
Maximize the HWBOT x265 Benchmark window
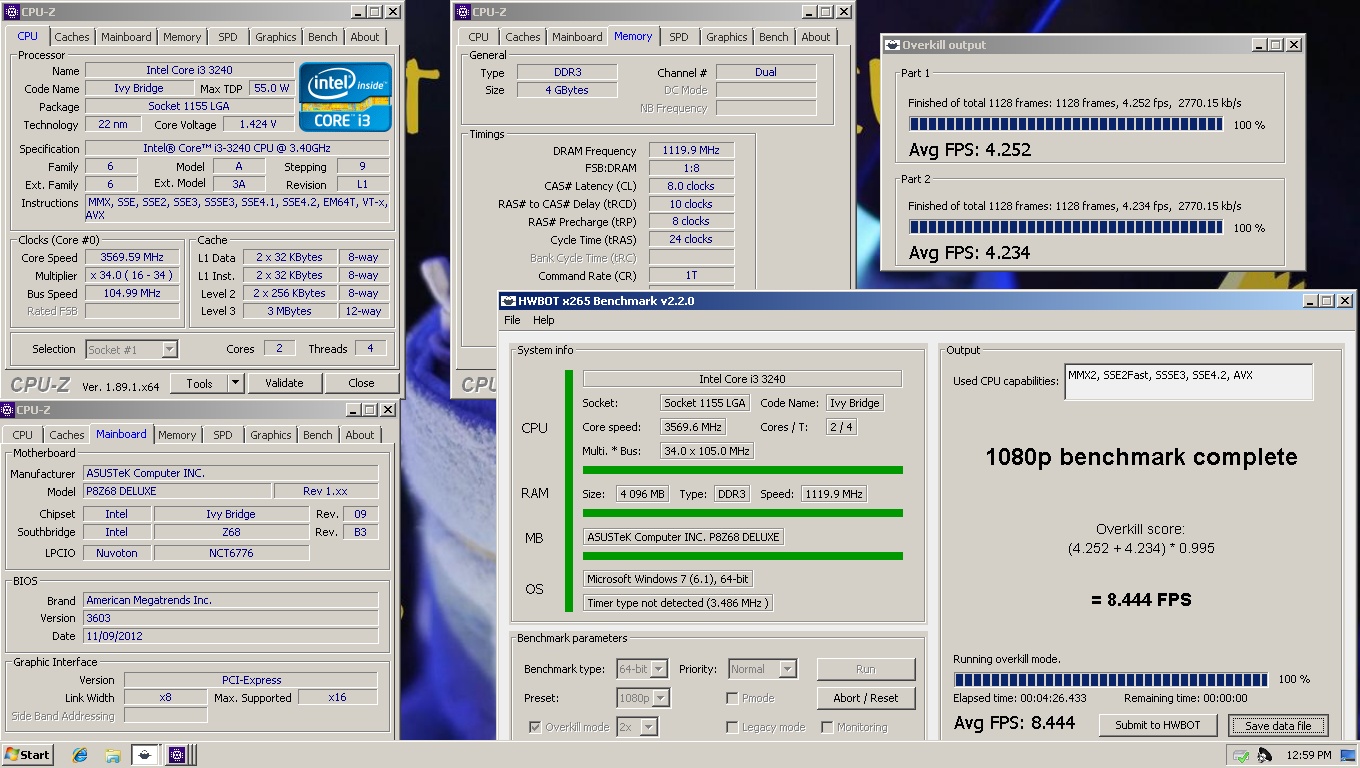click(x=1326, y=301)
